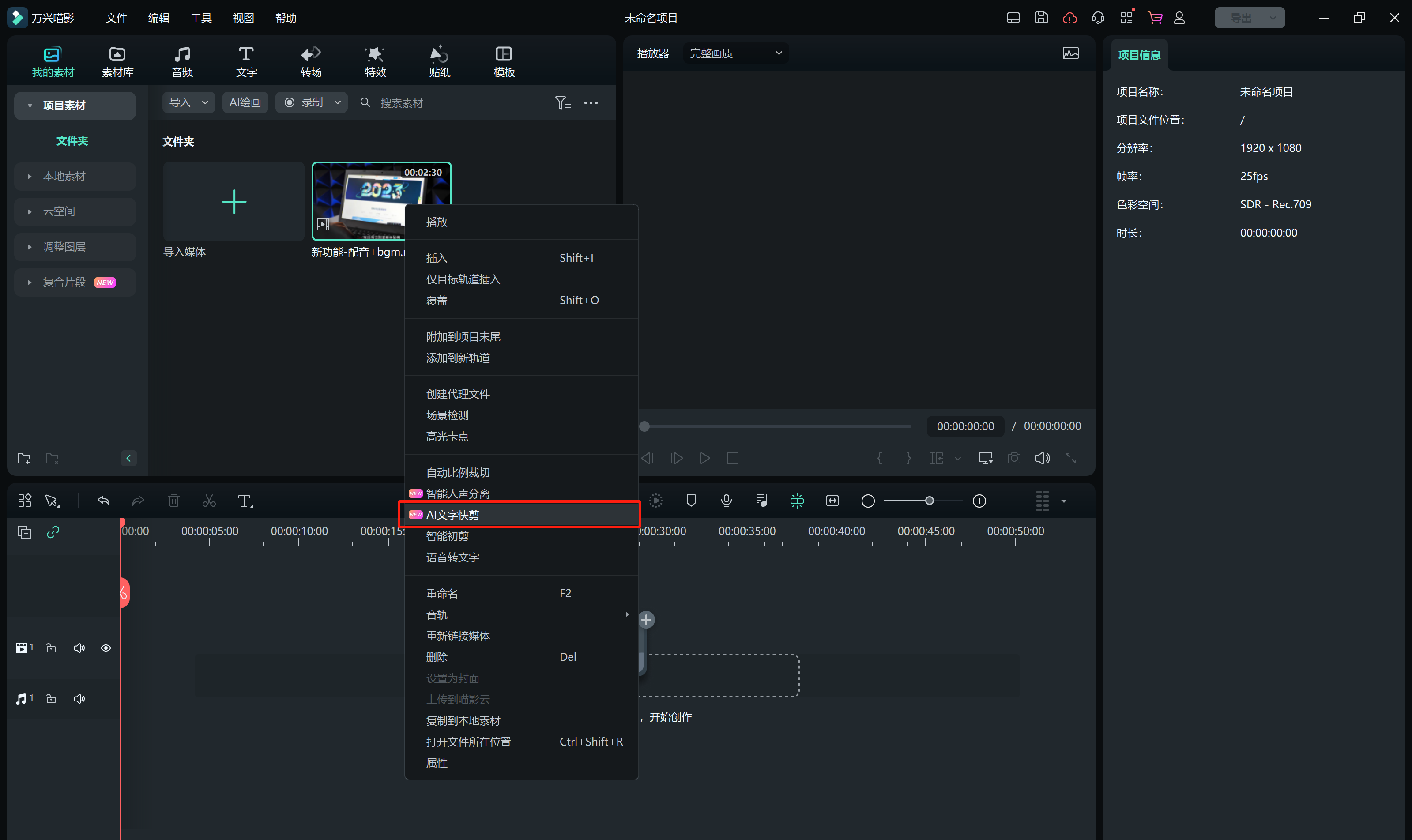Click the timeline zoom slider handle

pos(929,501)
